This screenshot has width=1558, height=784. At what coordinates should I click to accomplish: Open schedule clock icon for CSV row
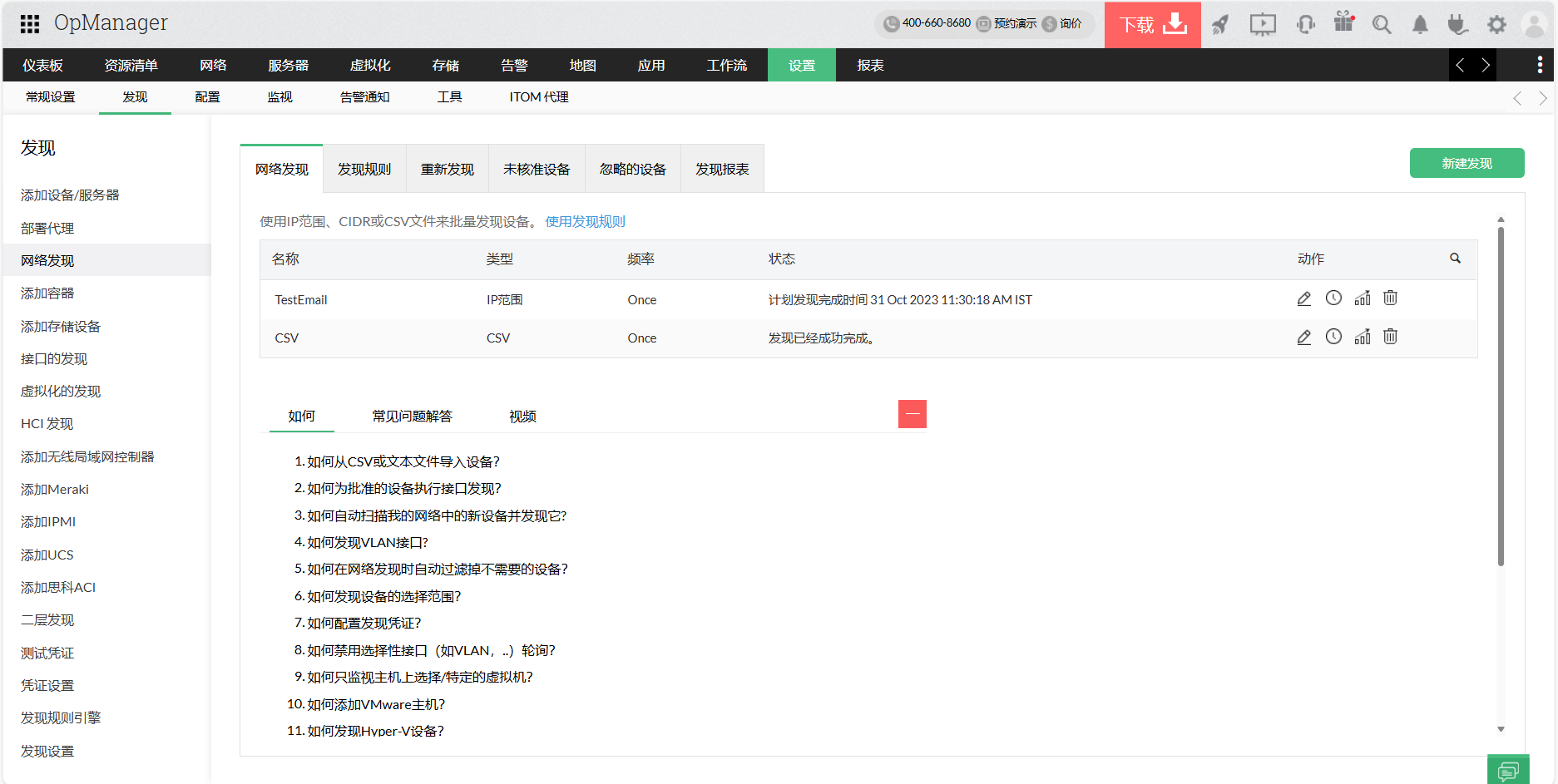coord(1333,337)
